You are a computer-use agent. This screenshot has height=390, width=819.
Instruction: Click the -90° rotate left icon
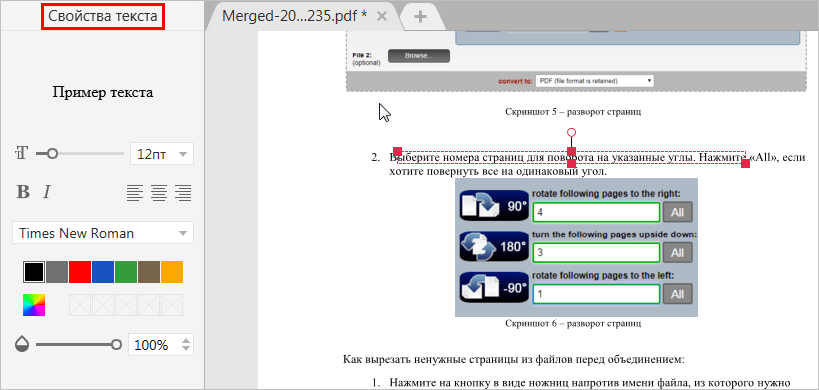point(494,287)
